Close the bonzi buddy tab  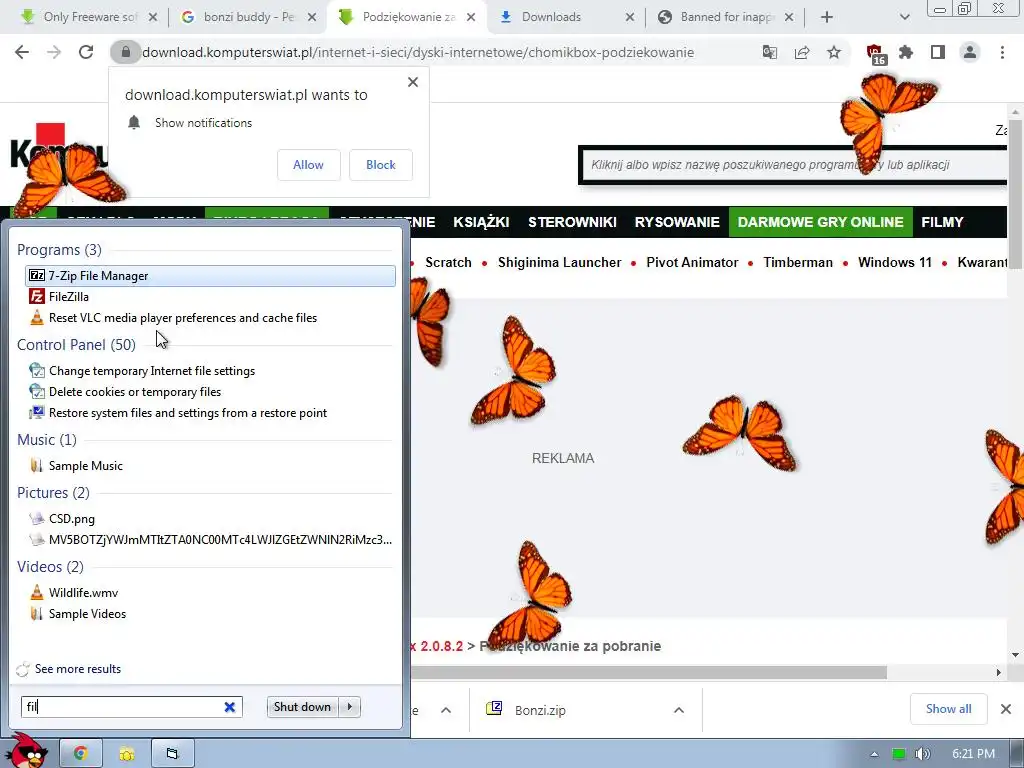[x=312, y=17]
